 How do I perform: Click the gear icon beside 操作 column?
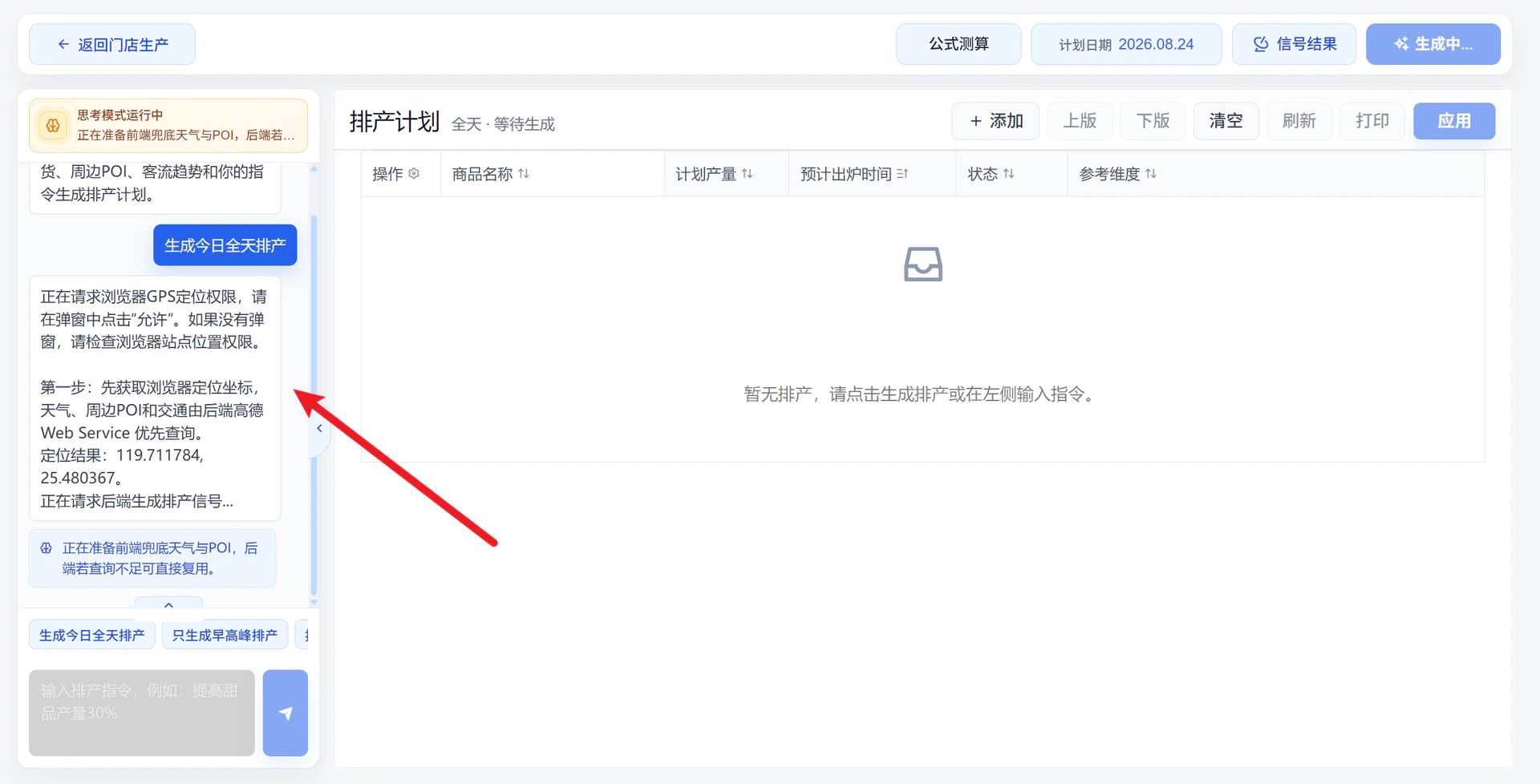click(414, 173)
